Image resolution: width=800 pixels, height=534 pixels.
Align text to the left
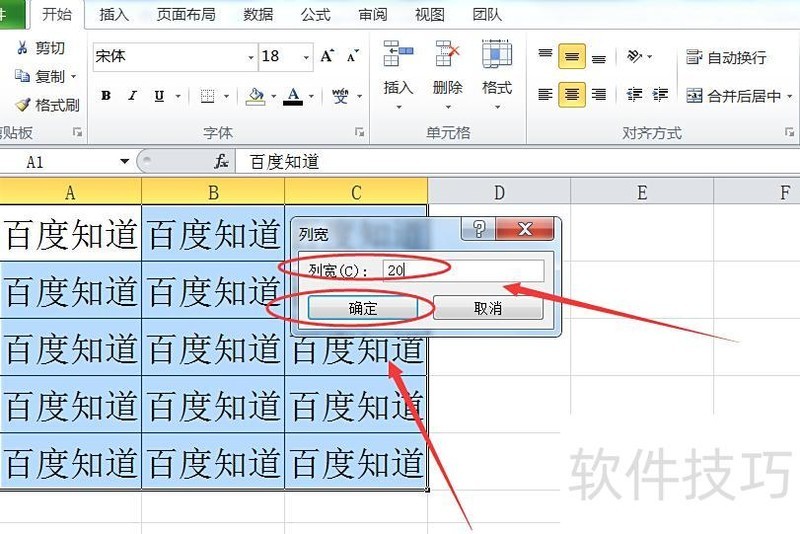(x=545, y=95)
